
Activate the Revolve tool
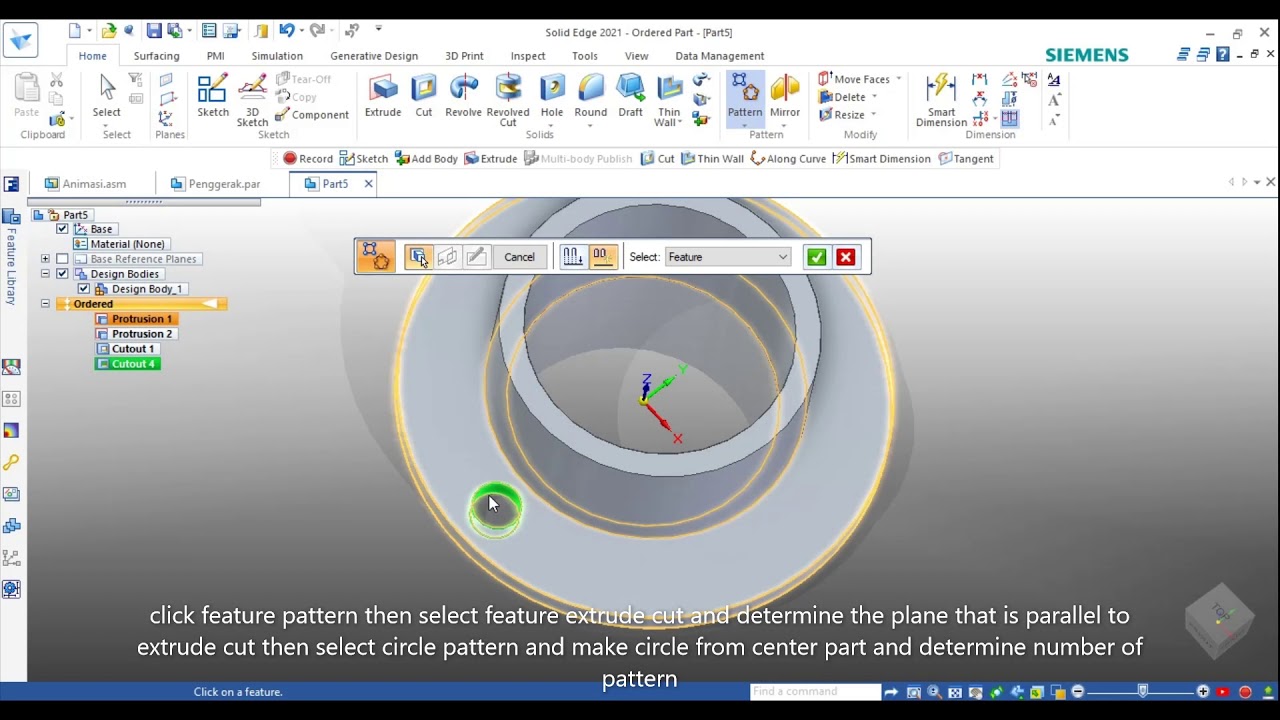click(463, 96)
